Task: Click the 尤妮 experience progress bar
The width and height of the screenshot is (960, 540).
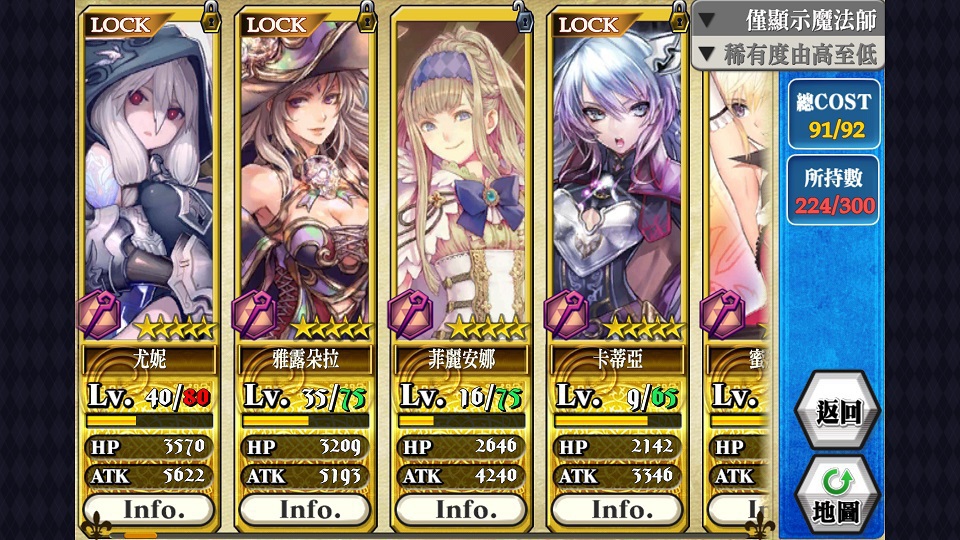Action: [x=149, y=421]
